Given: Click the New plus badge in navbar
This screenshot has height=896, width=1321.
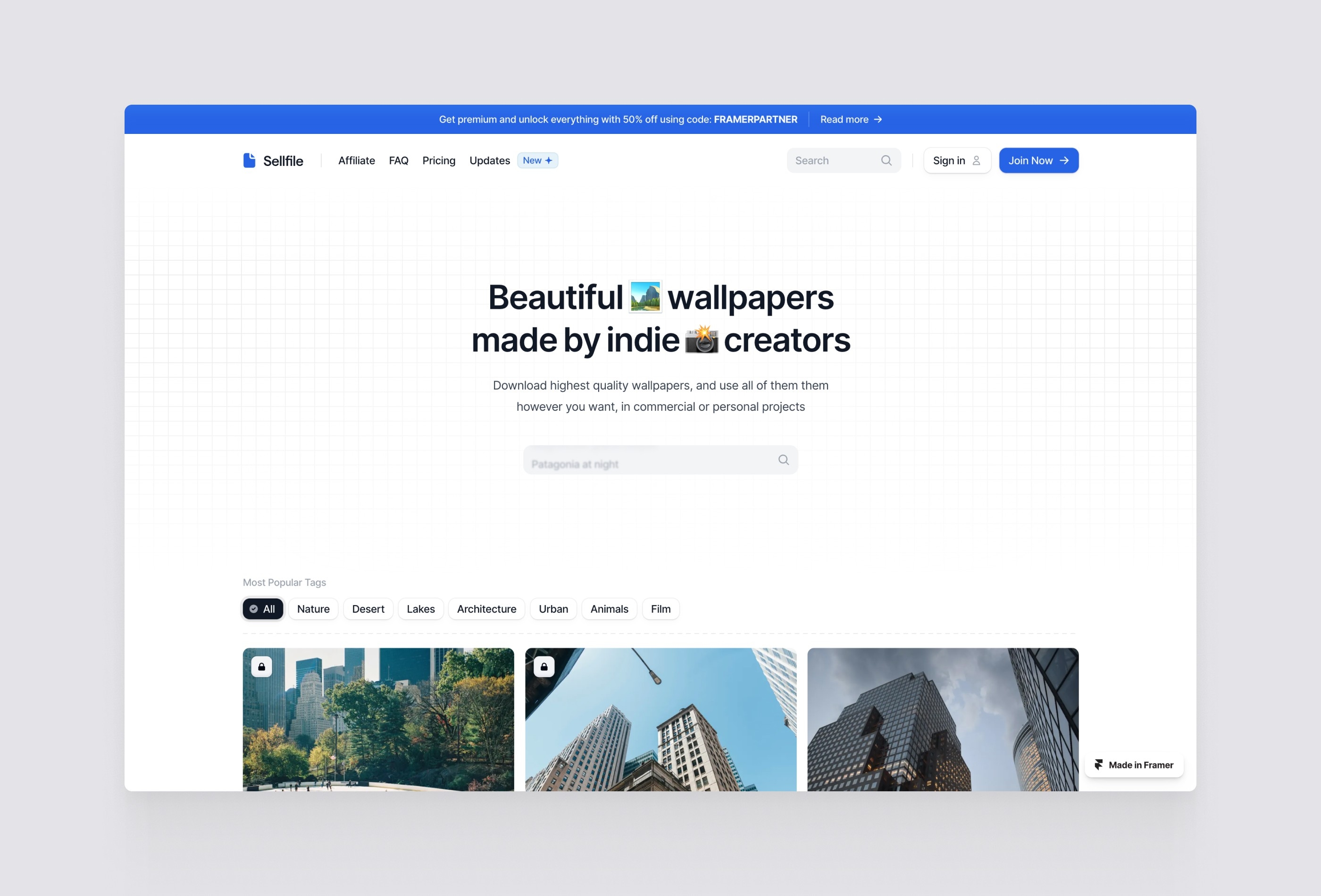Looking at the screenshot, I should (x=537, y=160).
